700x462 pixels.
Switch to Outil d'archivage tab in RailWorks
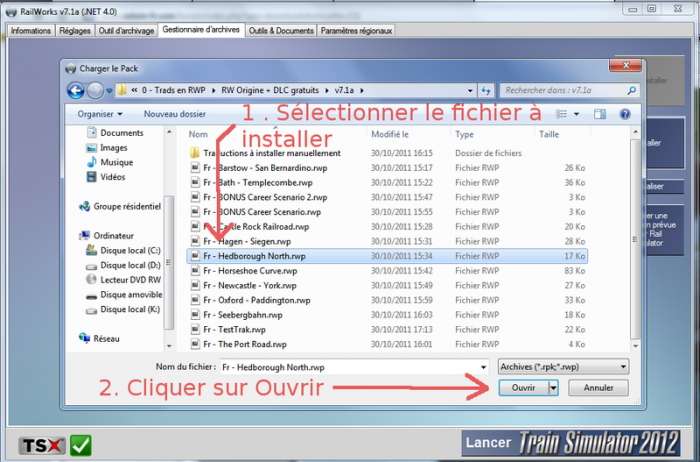[126, 31]
